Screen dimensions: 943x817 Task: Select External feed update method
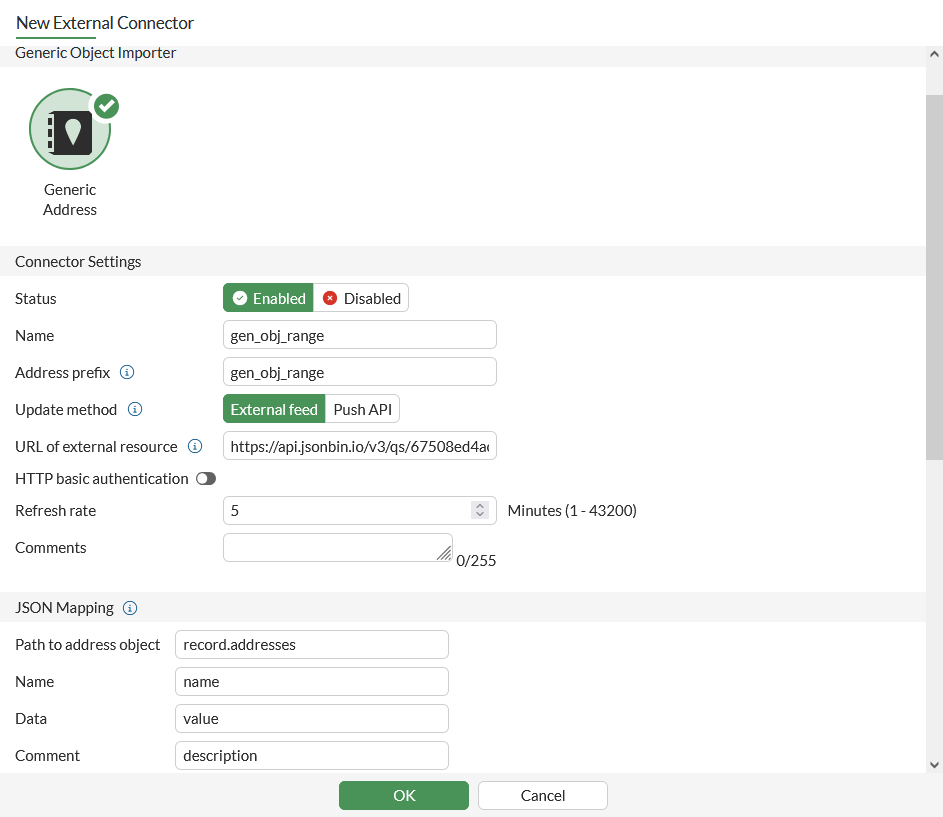click(274, 409)
